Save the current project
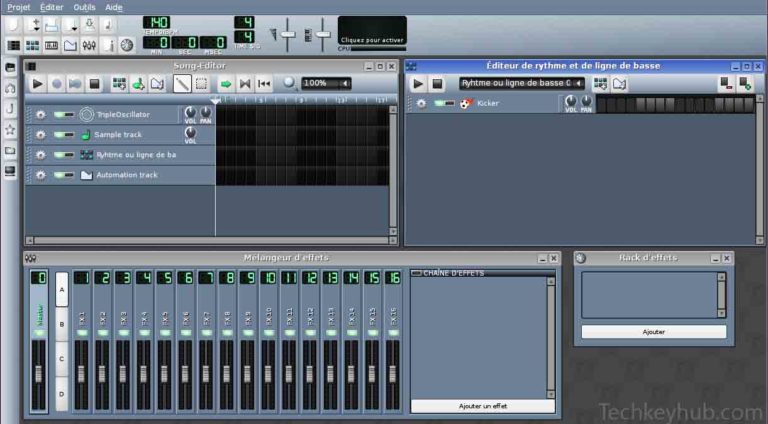This screenshot has width=768, height=424. (89, 25)
